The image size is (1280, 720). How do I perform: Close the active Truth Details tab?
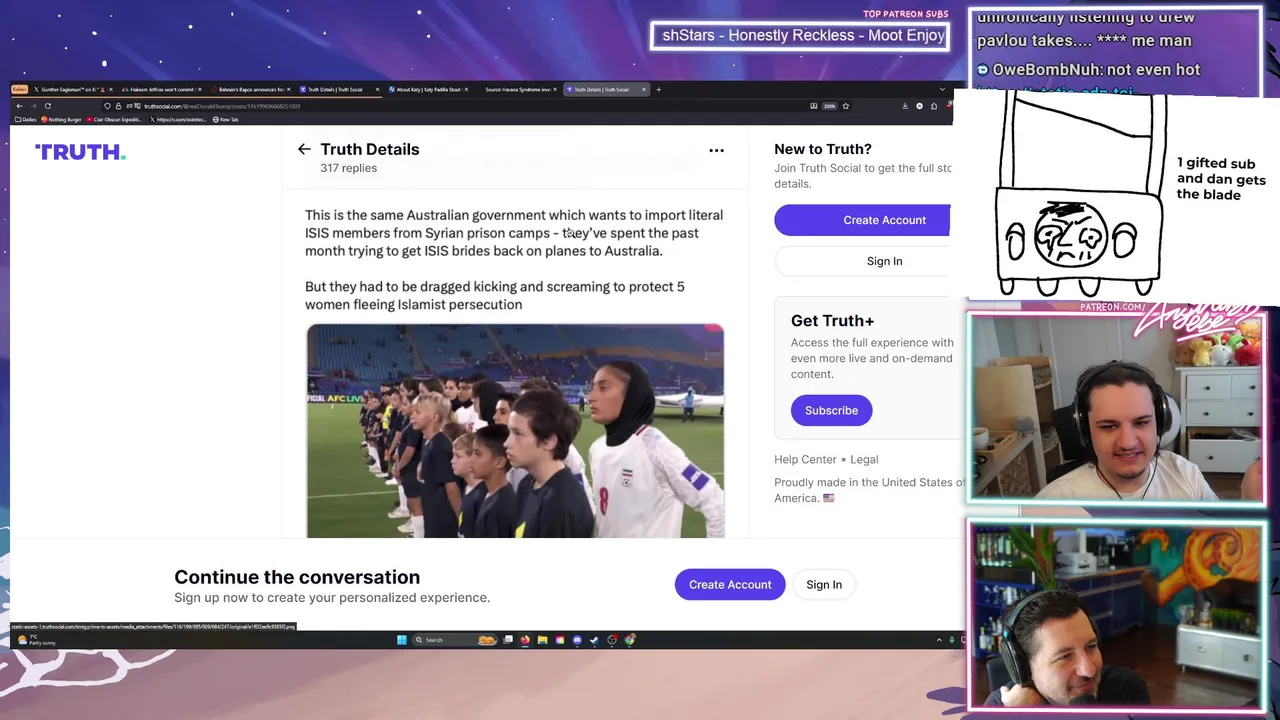644,89
